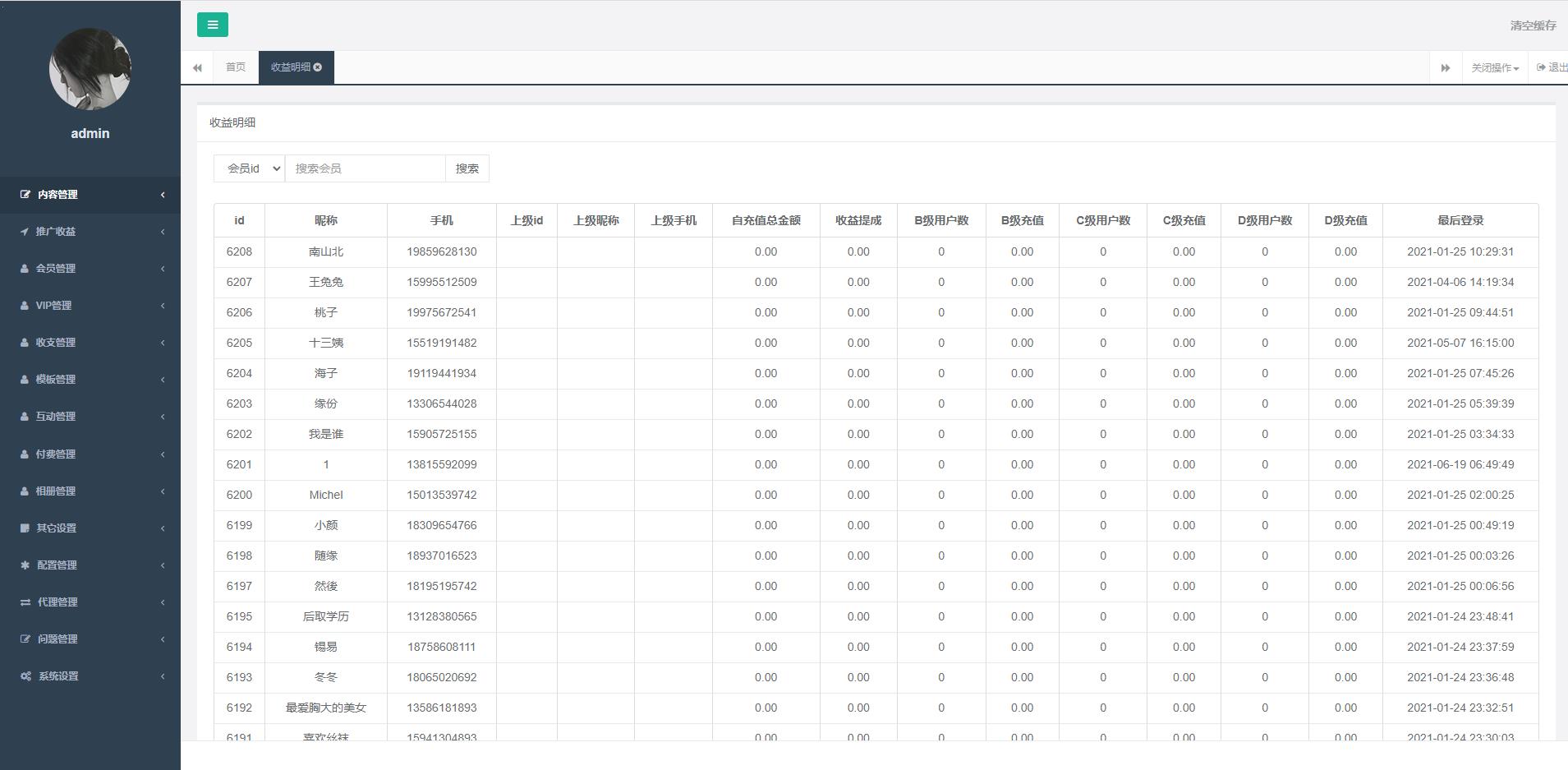Click the 配置管理 asterisk icon
This screenshot has height=770, width=1568.
pyautogui.click(x=25, y=565)
